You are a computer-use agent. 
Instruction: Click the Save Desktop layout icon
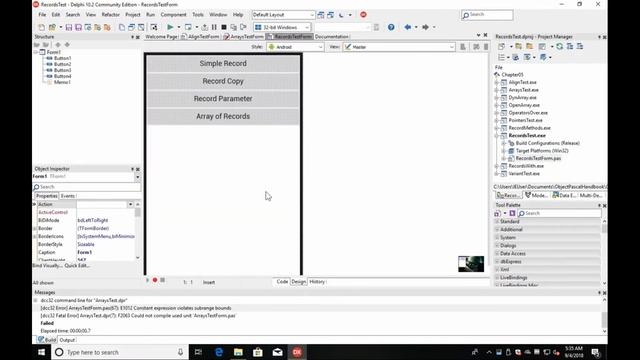pos(321,15)
